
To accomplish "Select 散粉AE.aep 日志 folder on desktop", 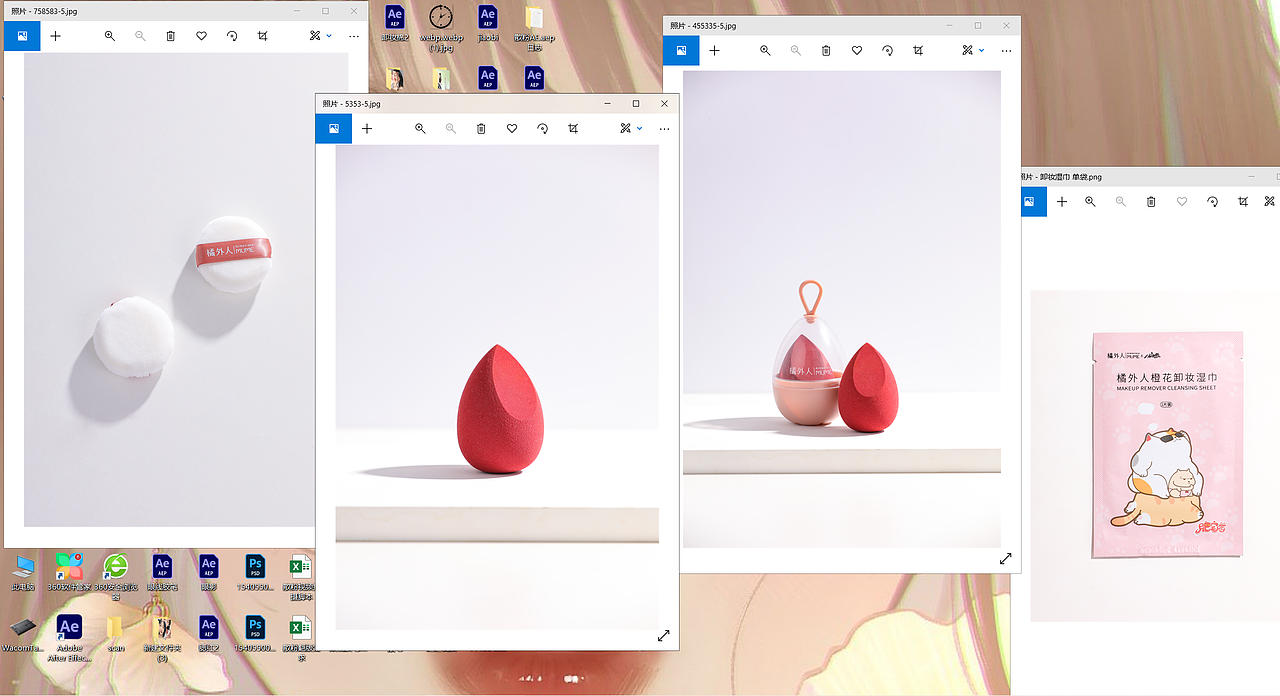I will pyautogui.click(x=535, y=27).
